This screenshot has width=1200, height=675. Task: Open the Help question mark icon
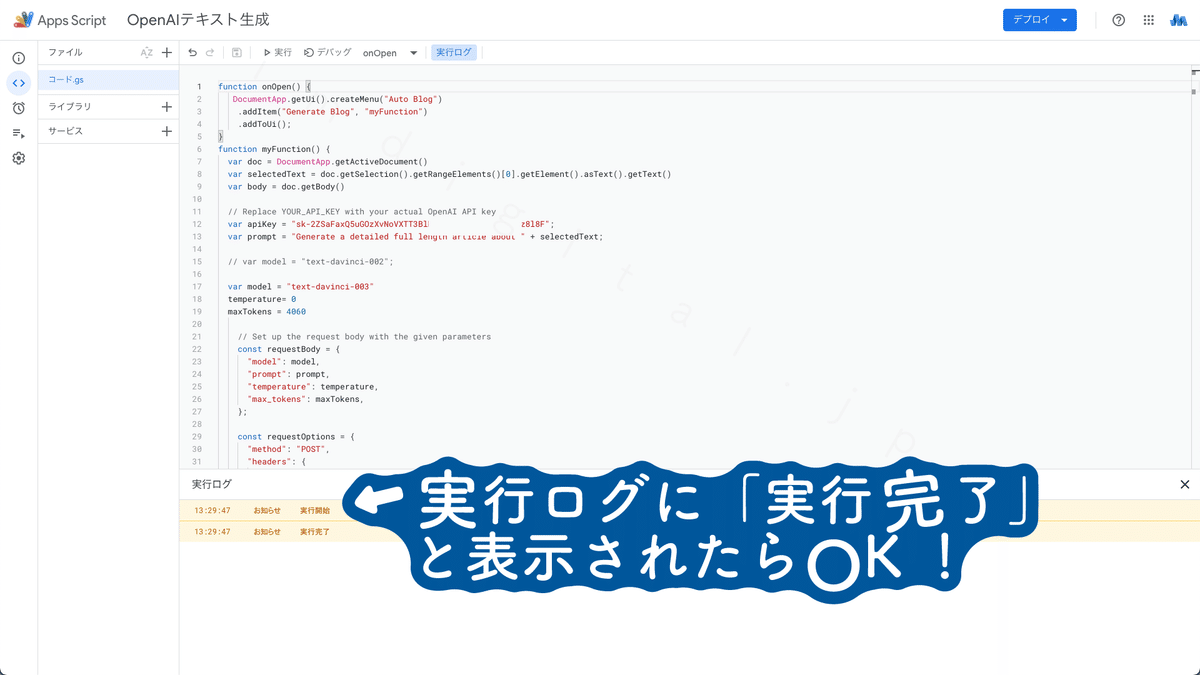click(x=1119, y=20)
